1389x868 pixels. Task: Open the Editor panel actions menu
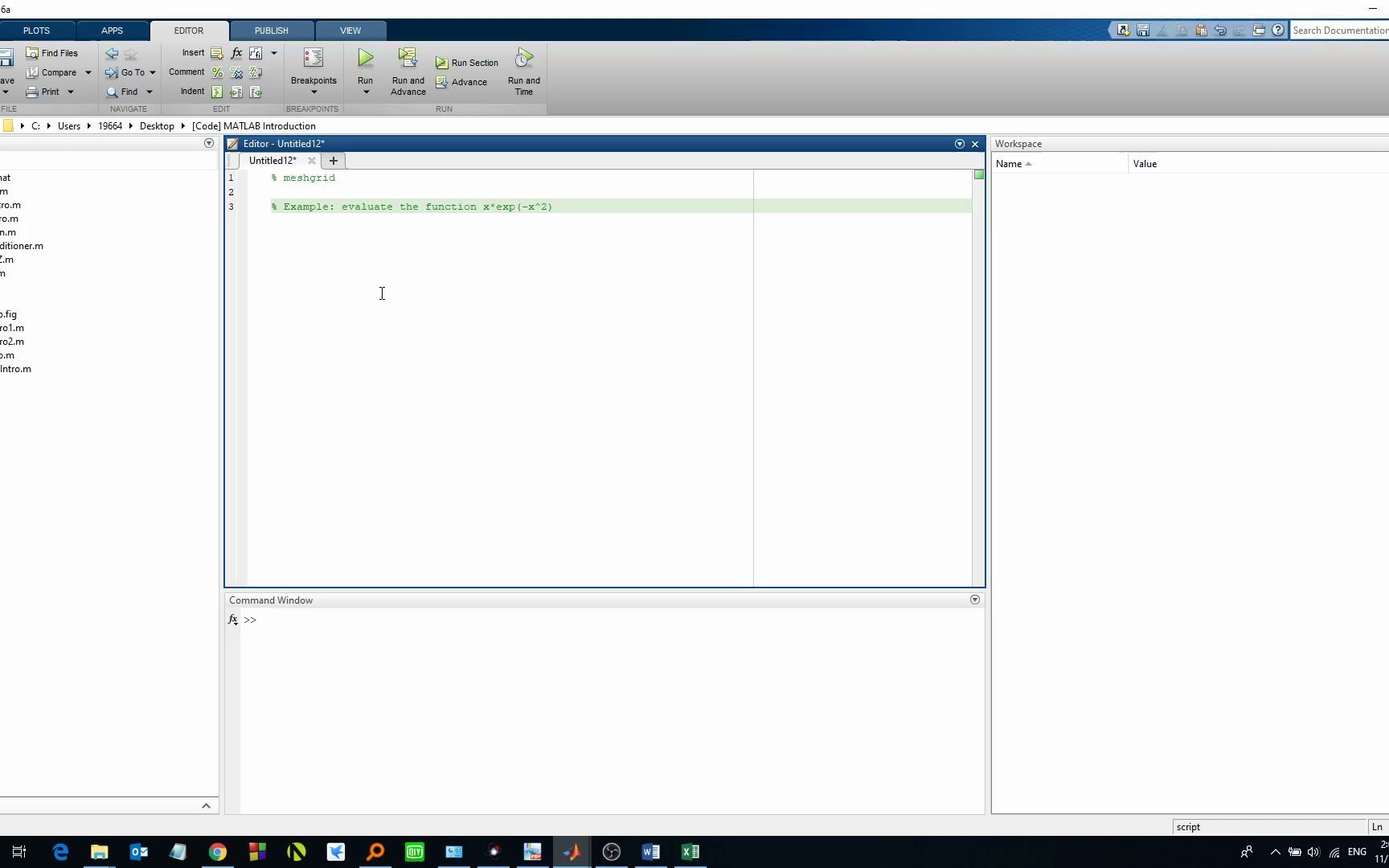click(960, 144)
